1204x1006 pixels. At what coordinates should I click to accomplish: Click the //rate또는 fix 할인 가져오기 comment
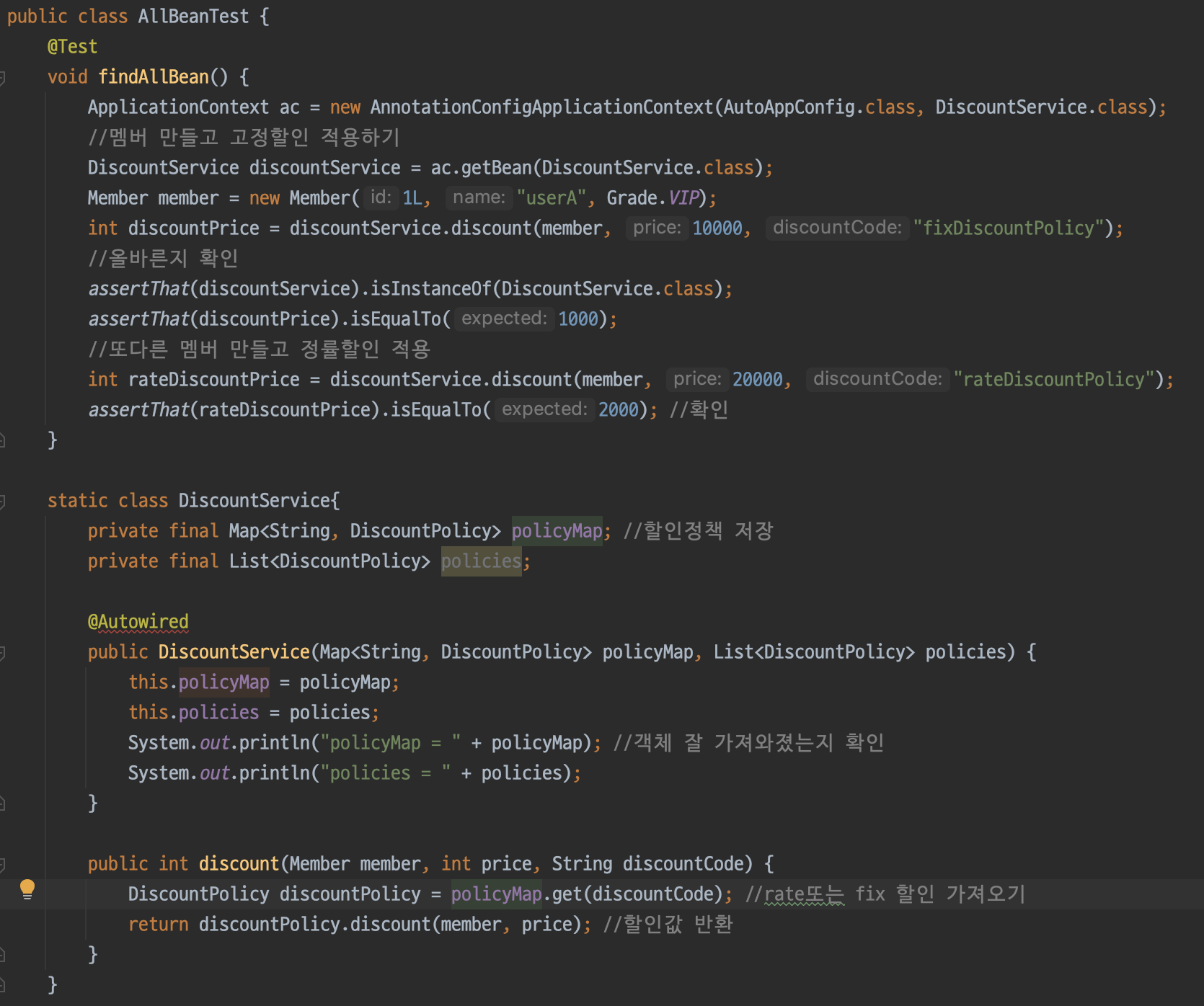(x=885, y=894)
